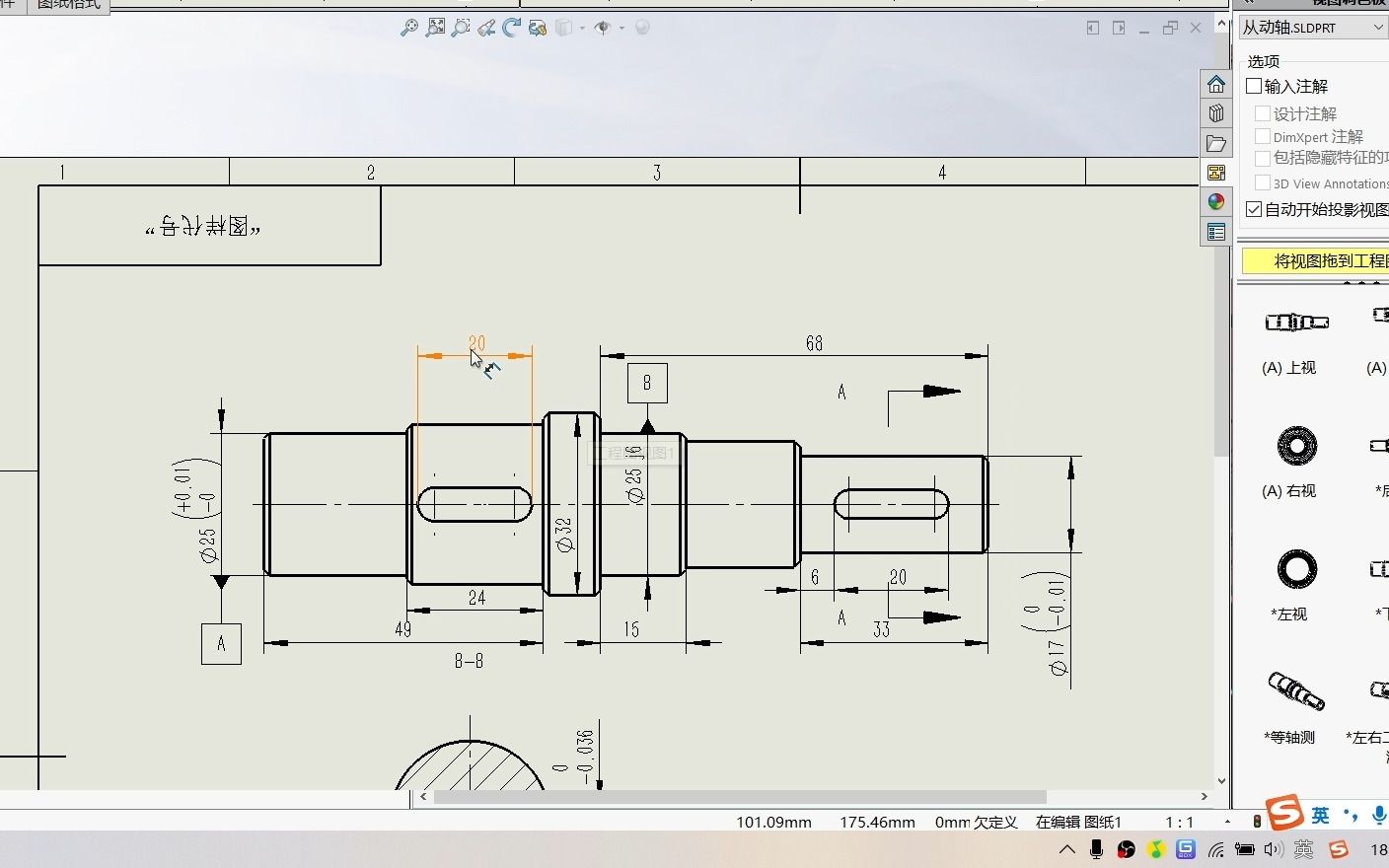The width and height of the screenshot is (1389, 868).
Task: Click the green music app tray icon
Action: pyautogui.click(x=1156, y=849)
